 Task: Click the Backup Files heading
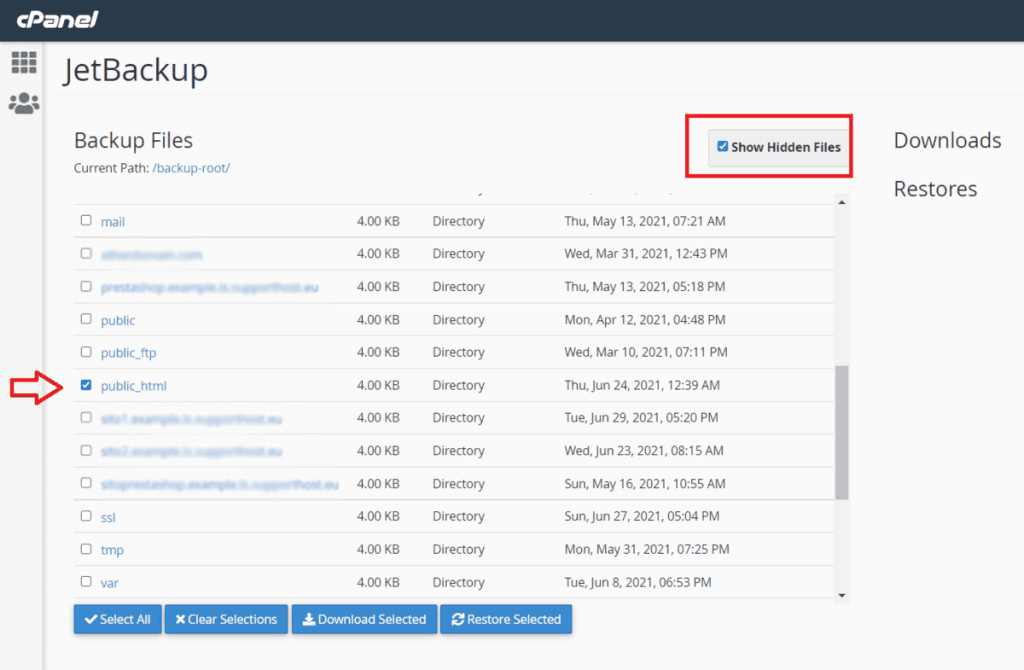(x=133, y=140)
